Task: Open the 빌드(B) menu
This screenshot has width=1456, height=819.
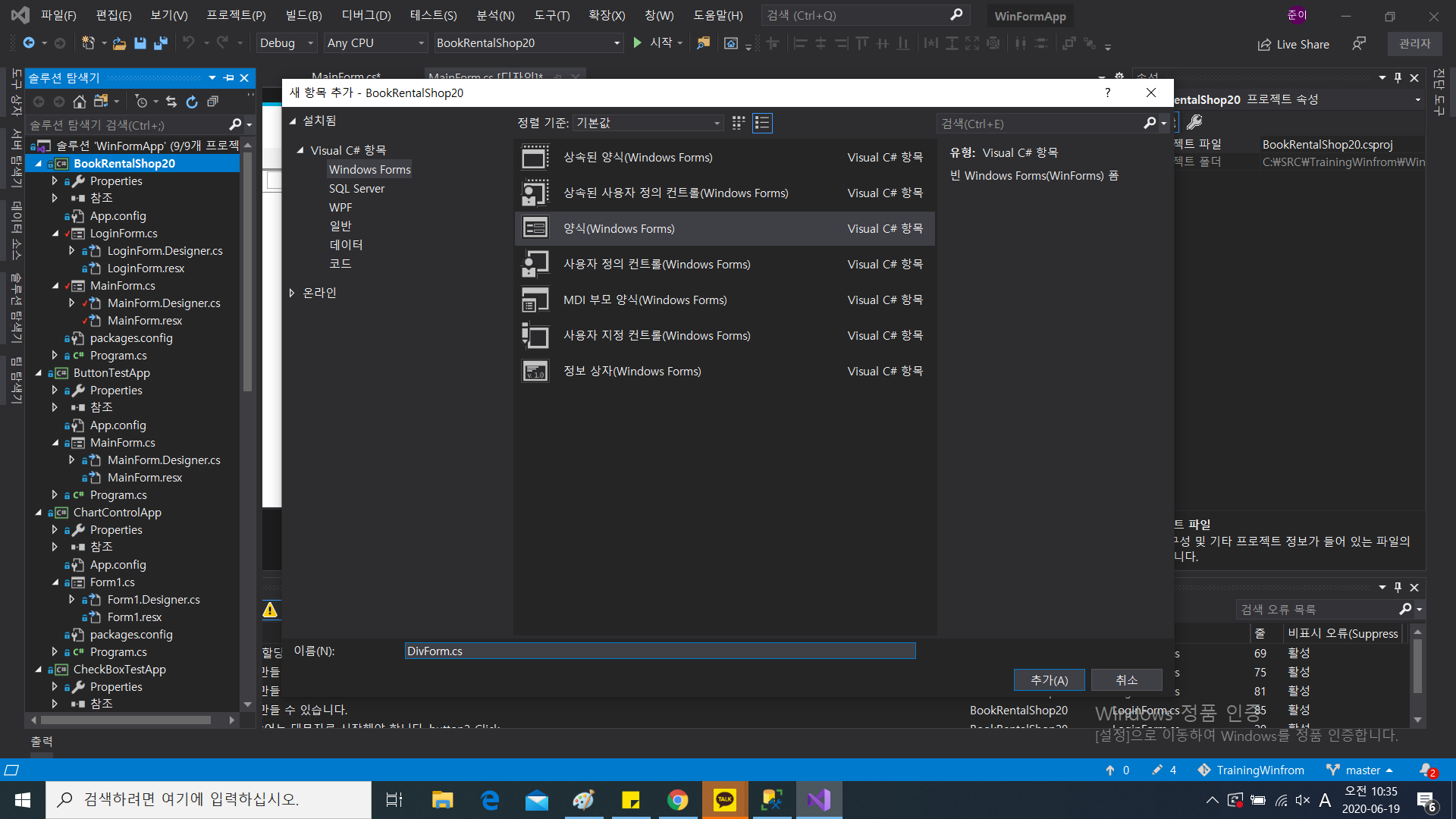Action: [x=303, y=15]
